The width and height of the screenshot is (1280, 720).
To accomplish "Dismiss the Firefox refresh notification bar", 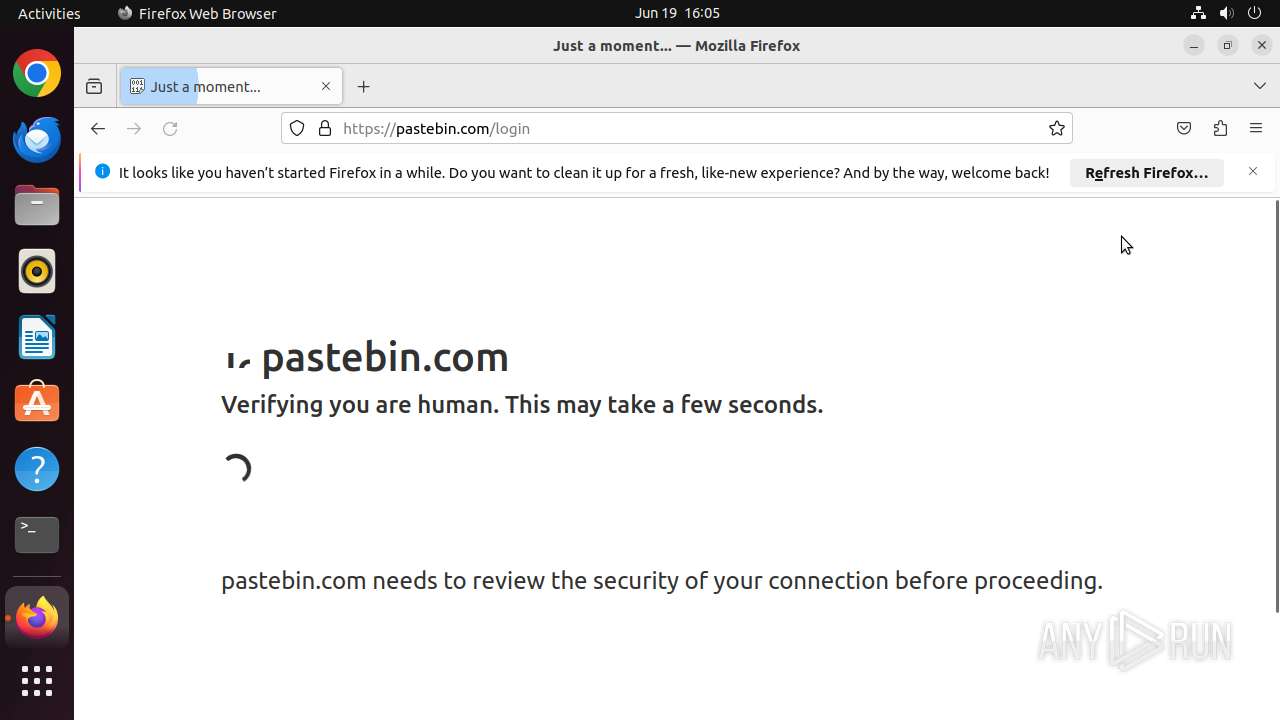I will pyautogui.click(x=1253, y=172).
